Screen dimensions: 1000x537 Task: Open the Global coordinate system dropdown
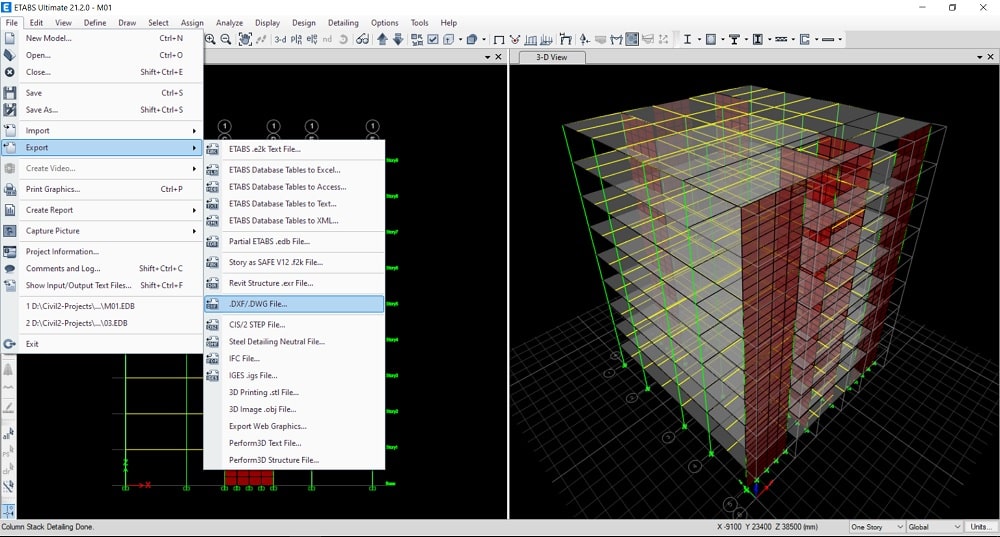933,527
